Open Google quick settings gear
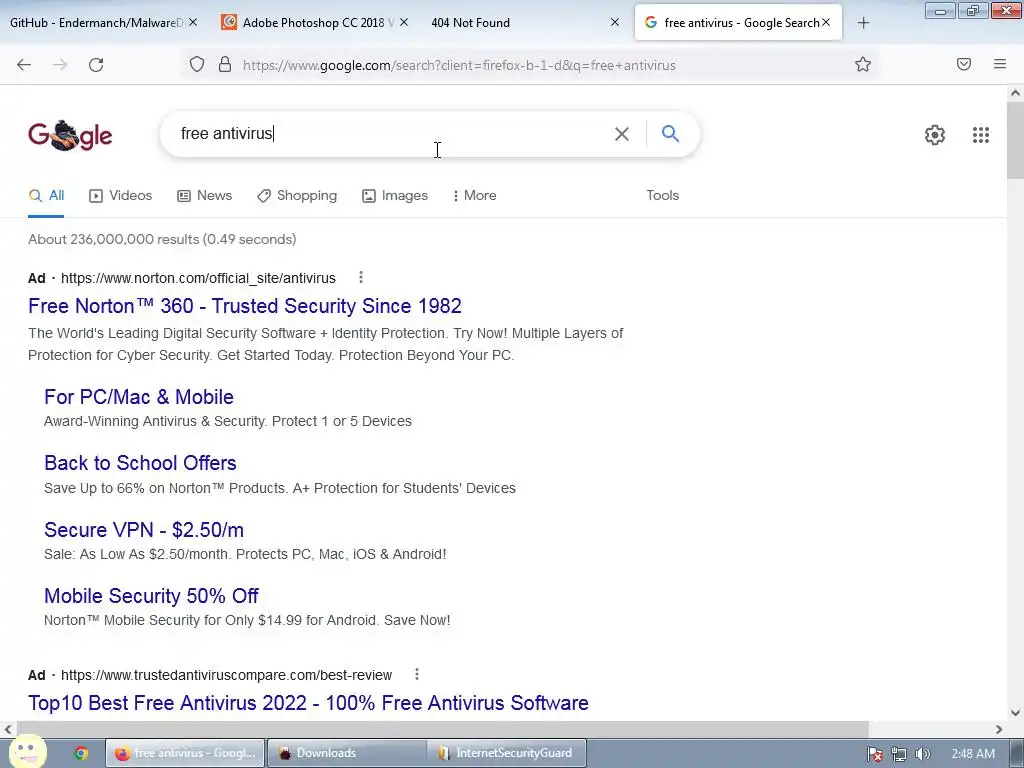Viewport: 1024px width, 768px height. point(935,135)
